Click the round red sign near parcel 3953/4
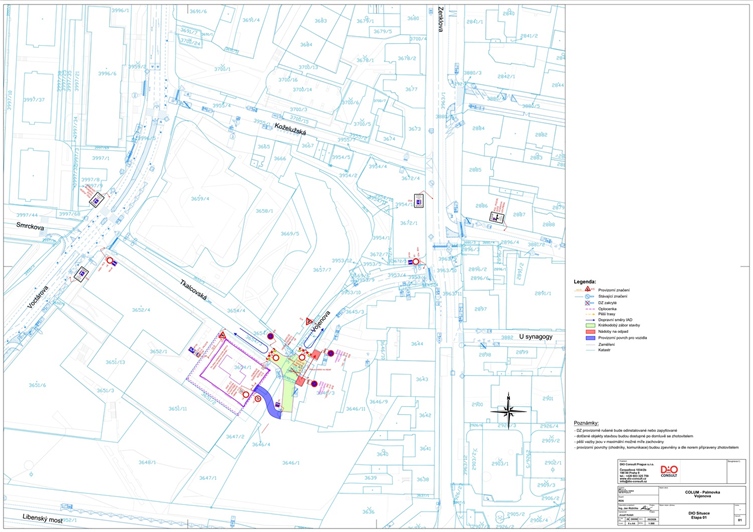 (416, 262)
